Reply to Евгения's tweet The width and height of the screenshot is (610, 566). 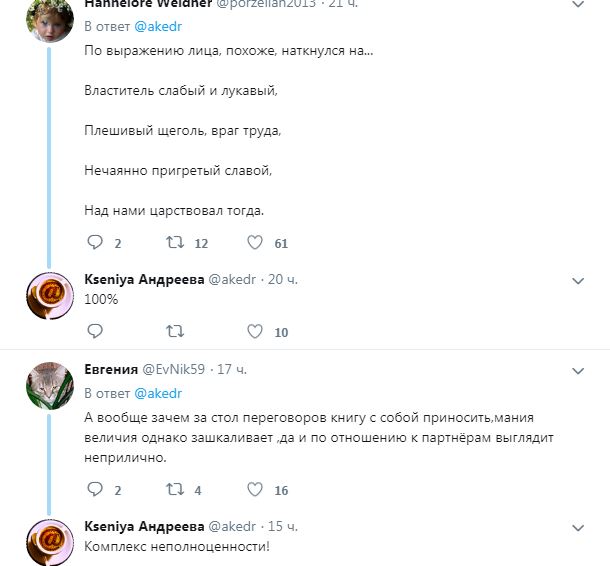[96, 489]
